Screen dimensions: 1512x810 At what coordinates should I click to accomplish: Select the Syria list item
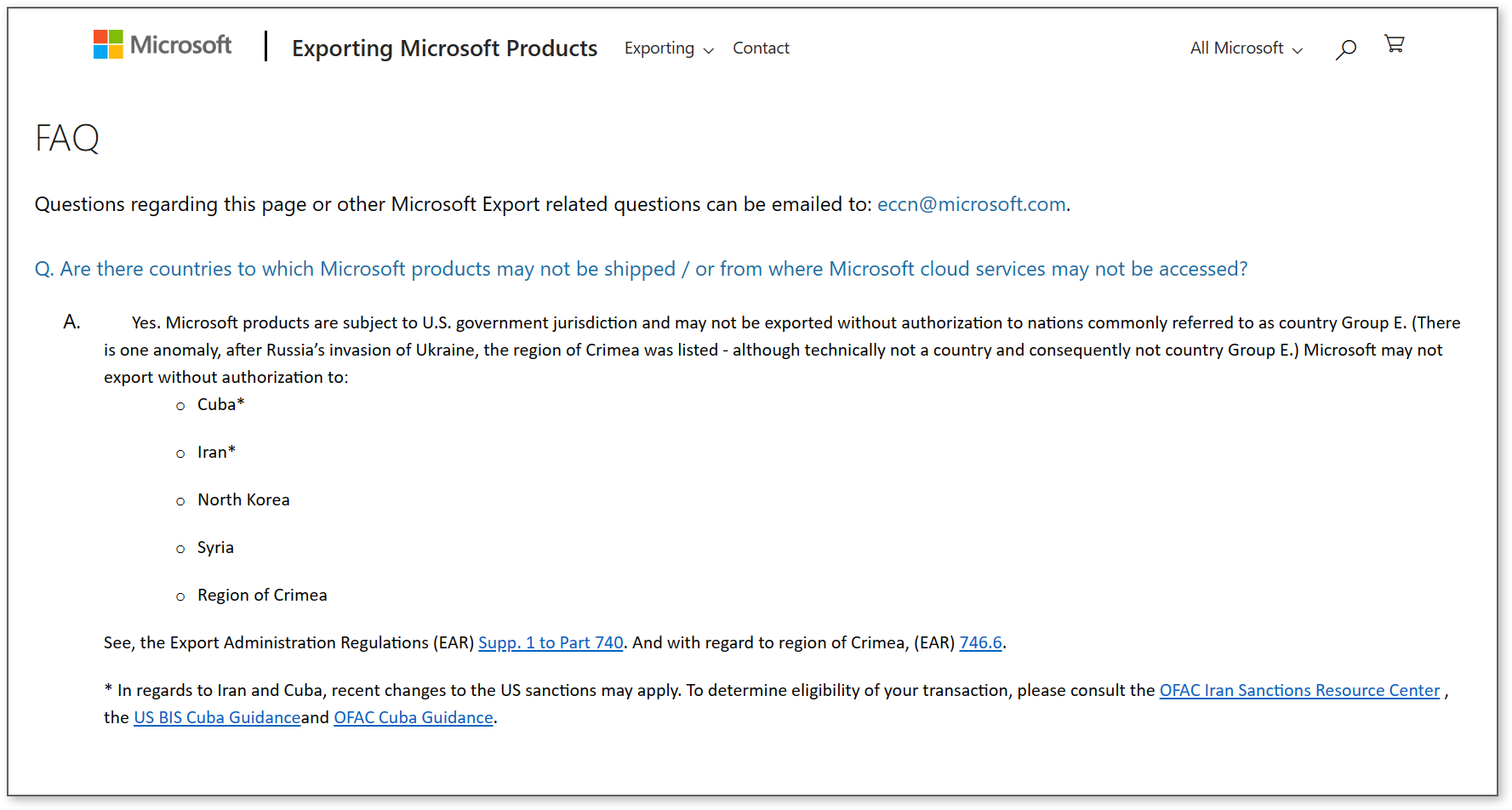pos(215,548)
